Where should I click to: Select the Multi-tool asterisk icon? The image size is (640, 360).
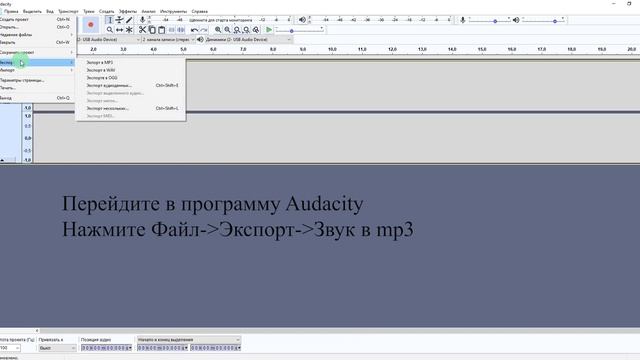[x=129, y=30]
